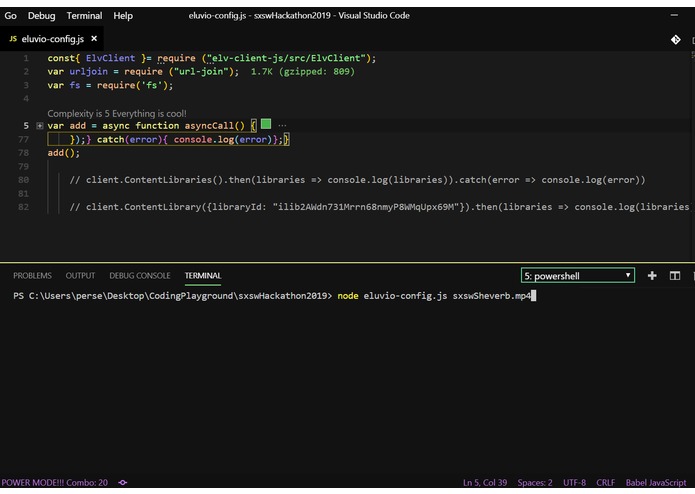Click 'Ln 5, Col 39' cursor position indicator

tap(485, 482)
